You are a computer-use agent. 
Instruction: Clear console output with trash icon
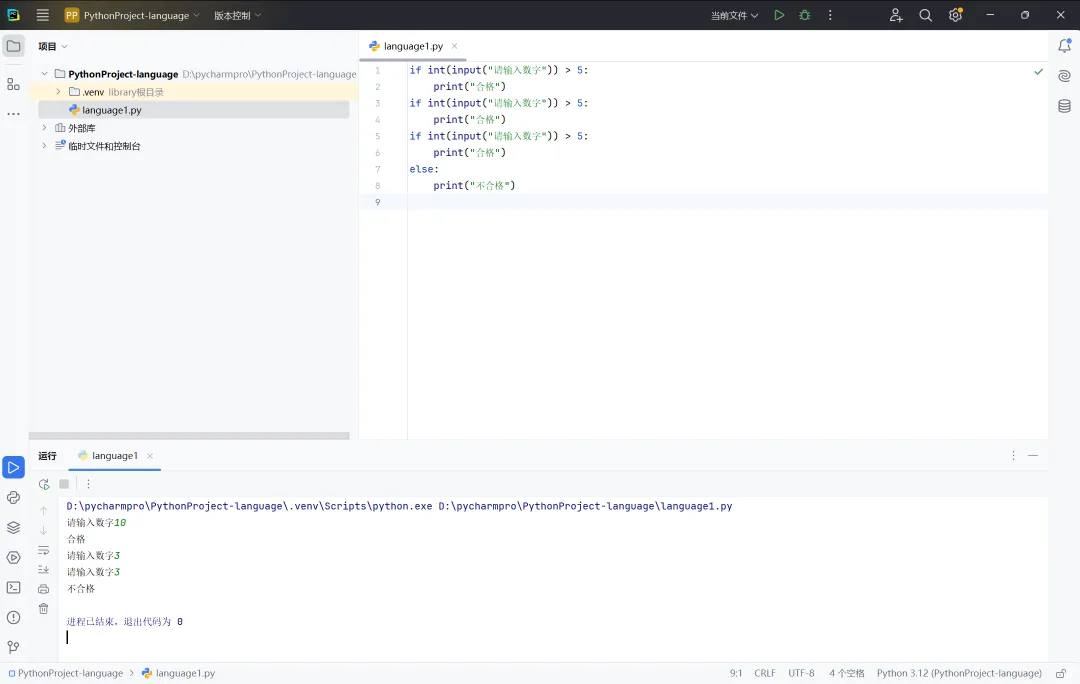tap(43, 608)
